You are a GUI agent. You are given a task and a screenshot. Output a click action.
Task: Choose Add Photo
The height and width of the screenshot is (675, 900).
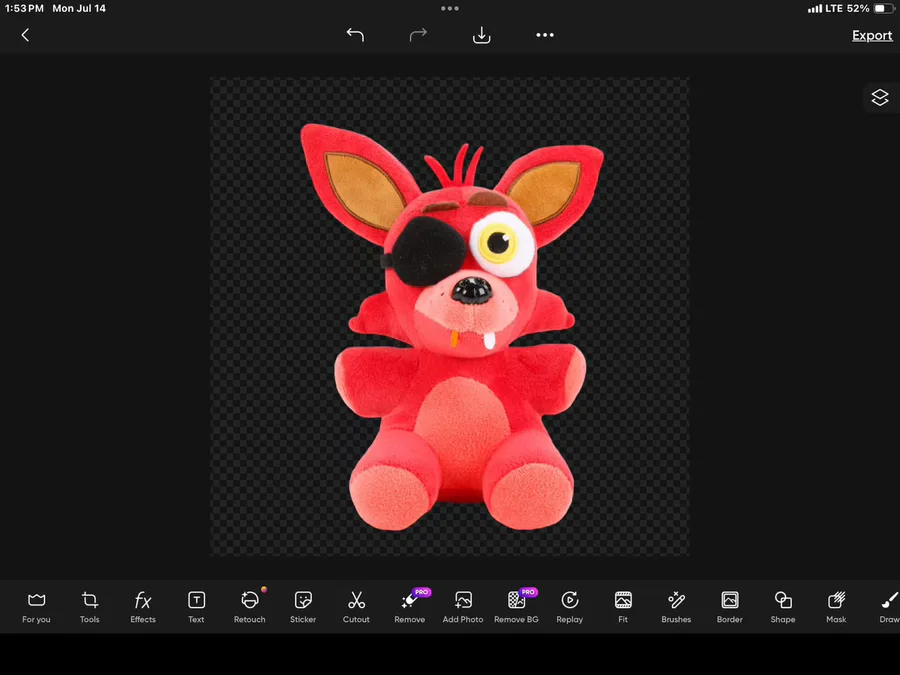tap(463, 607)
